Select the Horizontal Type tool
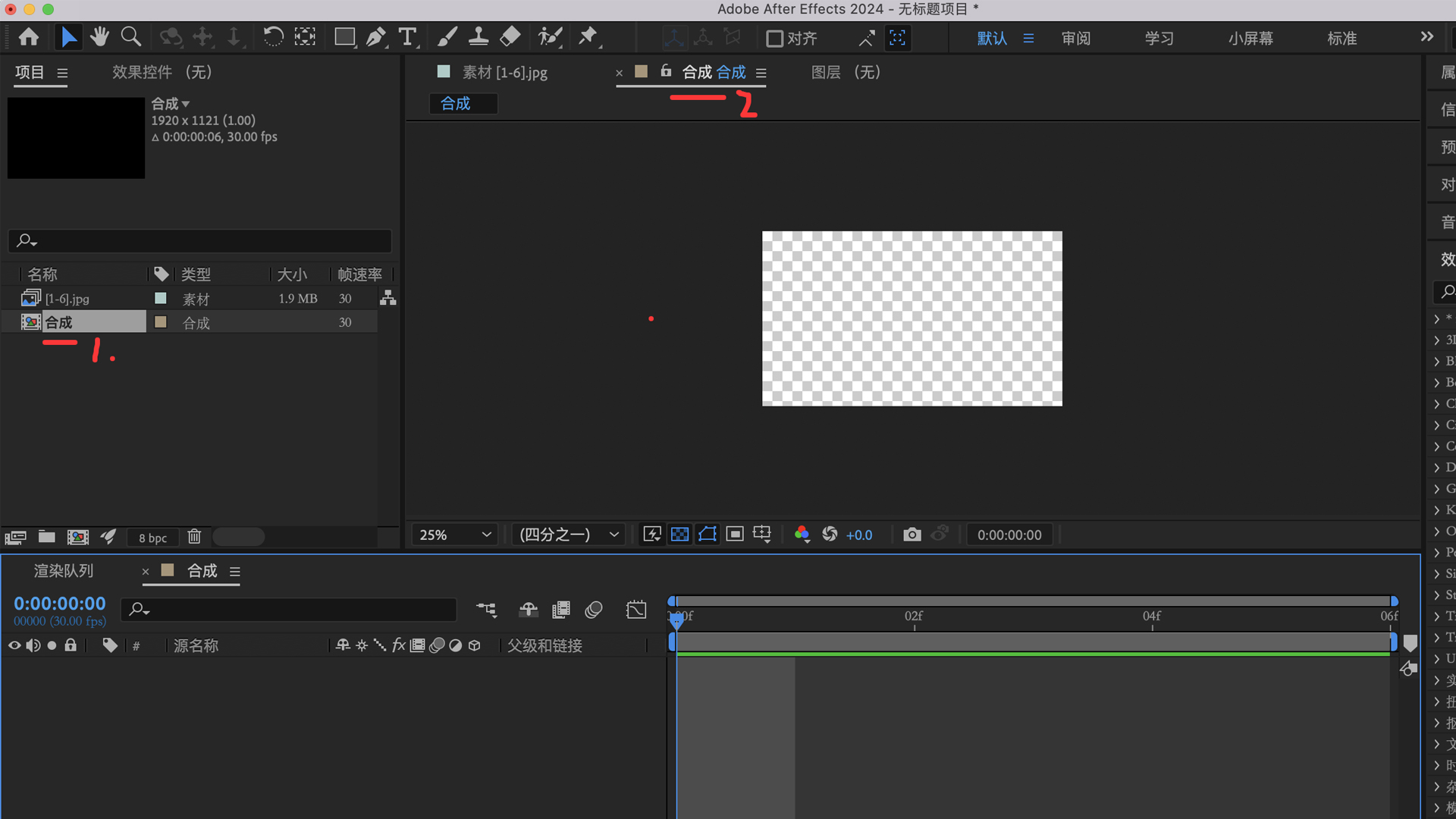Viewport: 1456px width, 819px height. point(407,36)
